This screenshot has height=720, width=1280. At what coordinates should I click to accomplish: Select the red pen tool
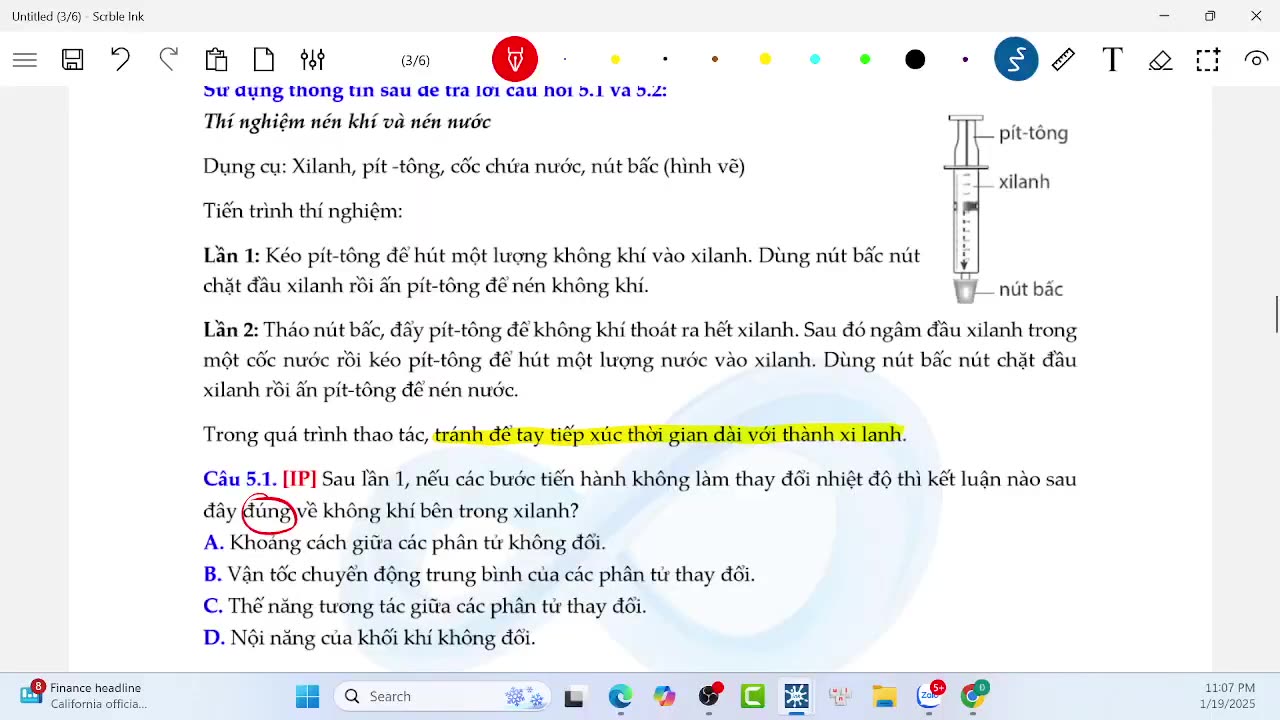click(x=515, y=60)
